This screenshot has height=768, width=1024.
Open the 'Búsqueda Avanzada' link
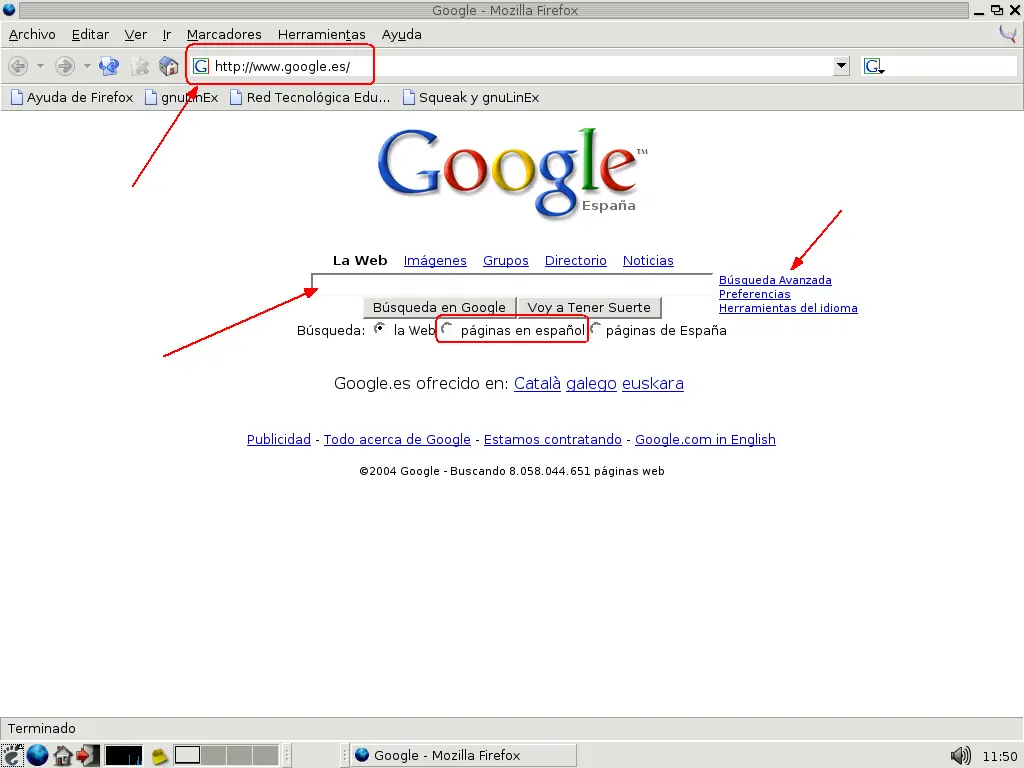(775, 280)
